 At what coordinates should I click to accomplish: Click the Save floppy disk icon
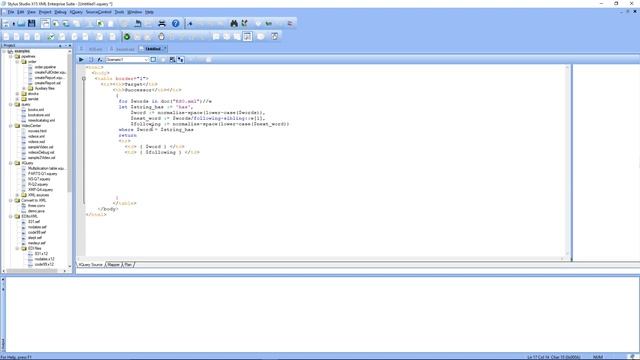[x=31, y=24]
